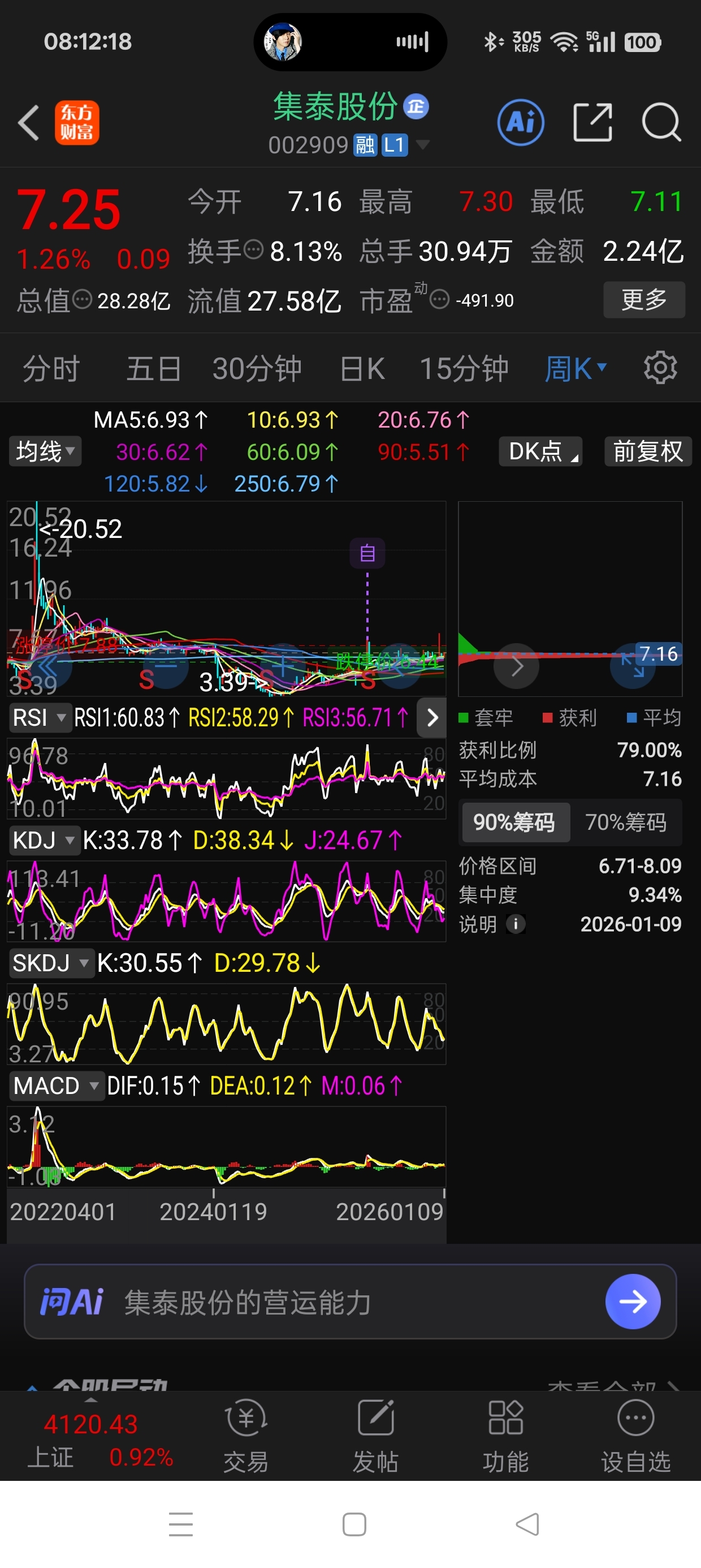701x1568 pixels.
Task: Tap the 集泰股份 stock title
Action: pos(335,106)
